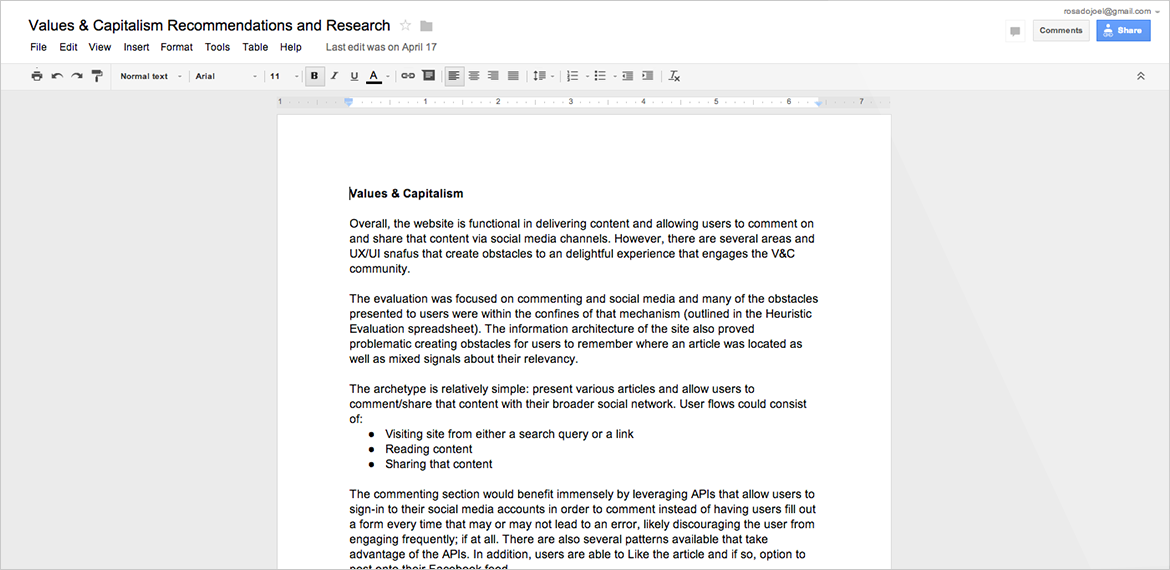The width and height of the screenshot is (1170, 570).
Task: Click the right indent marker on ruler
Action: coord(819,102)
